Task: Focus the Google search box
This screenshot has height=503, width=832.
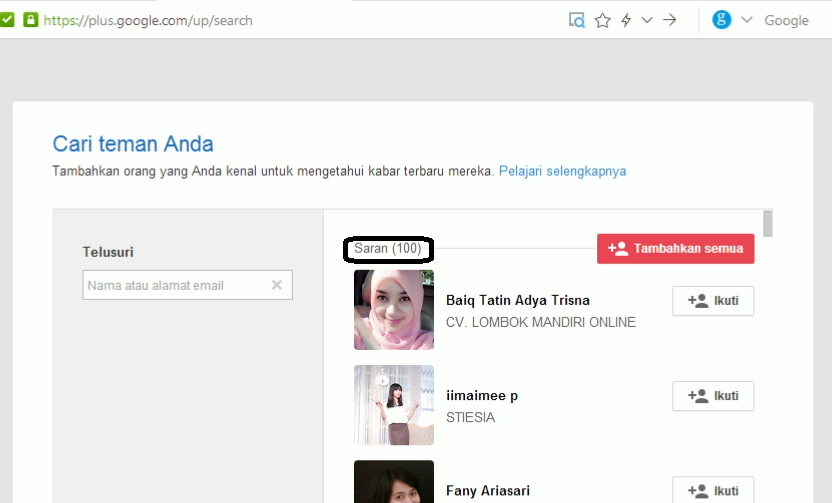Action: pos(786,20)
